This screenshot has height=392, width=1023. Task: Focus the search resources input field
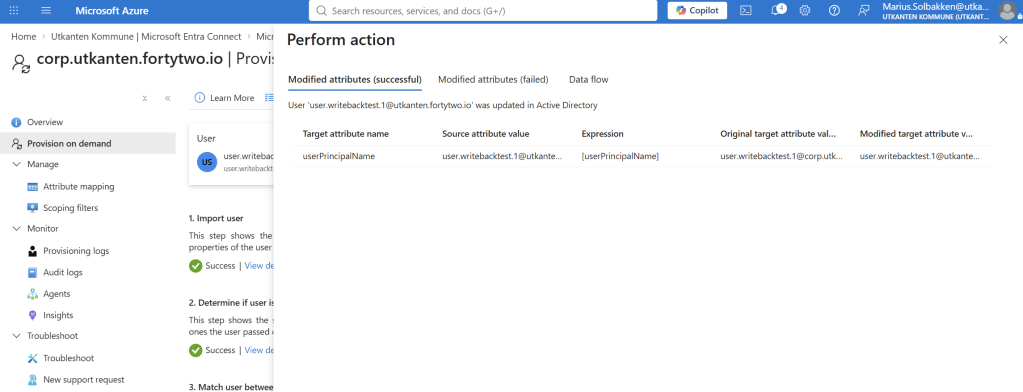[483, 10]
